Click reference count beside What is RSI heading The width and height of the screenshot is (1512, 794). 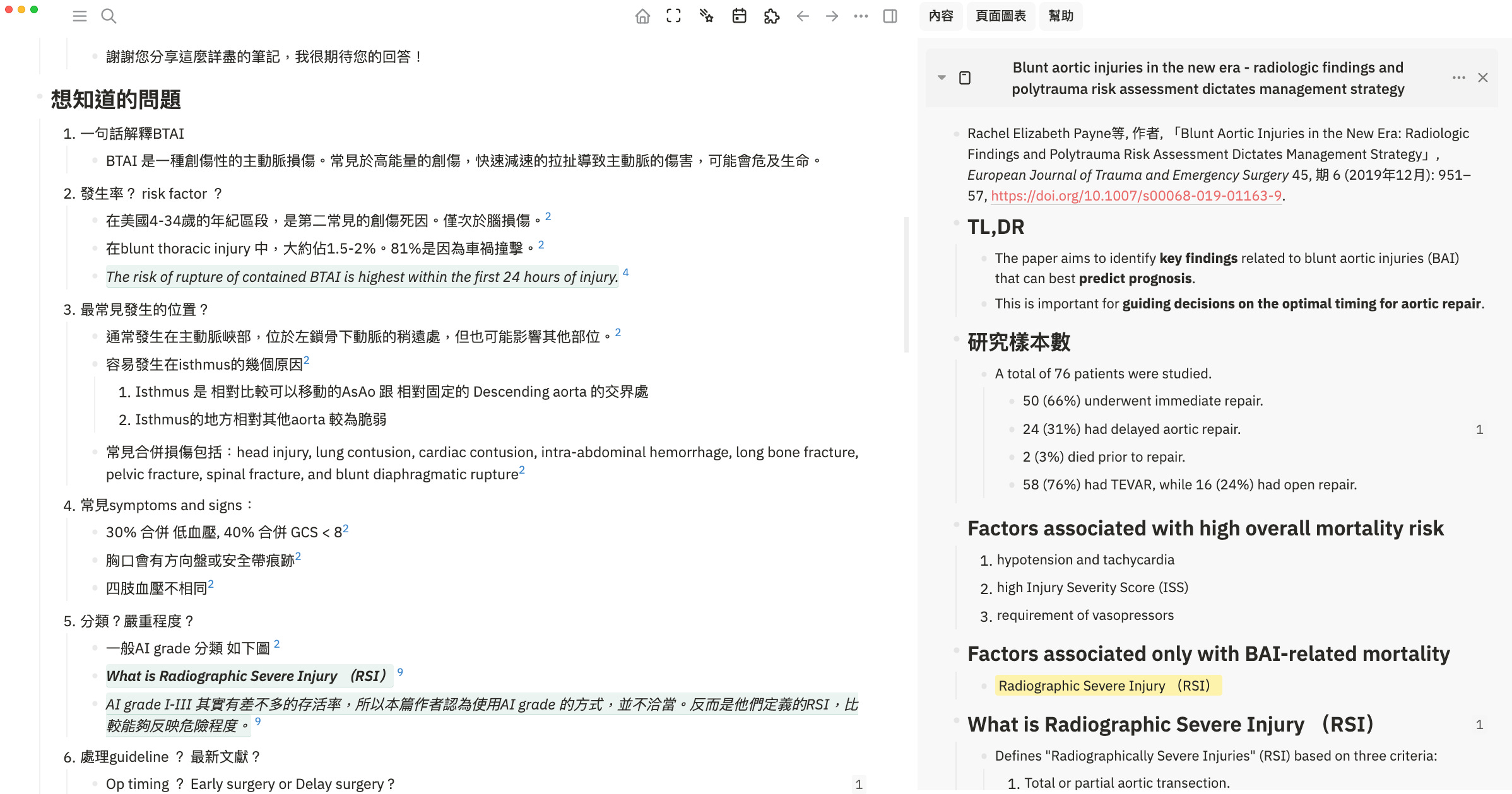(x=1479, y=725)
